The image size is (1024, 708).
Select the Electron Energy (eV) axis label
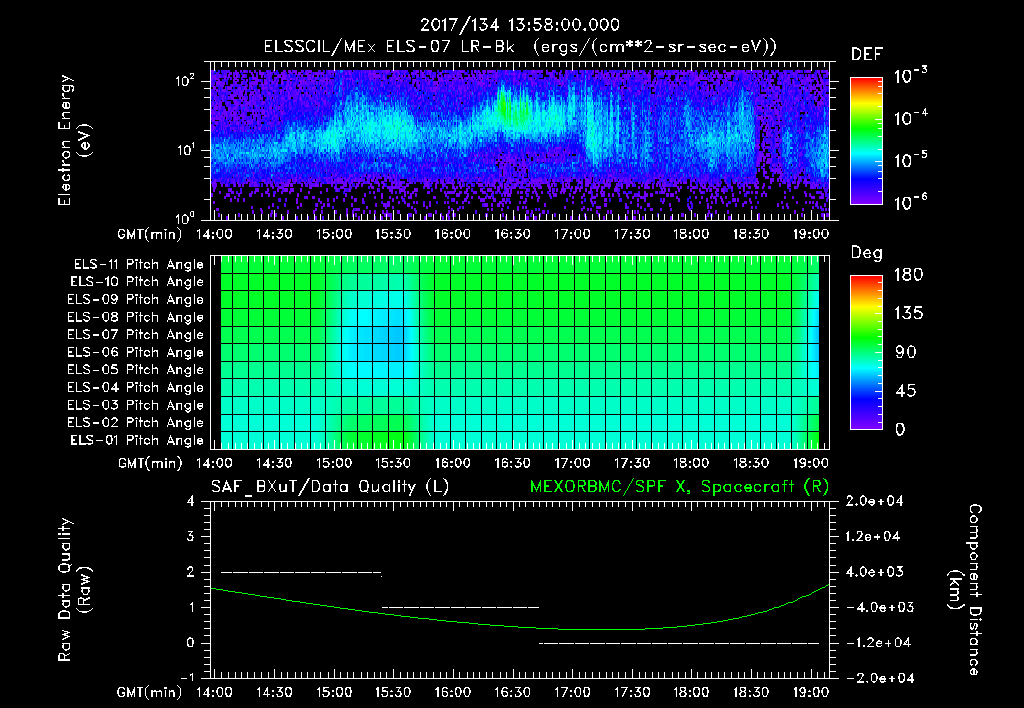(74, 140)
